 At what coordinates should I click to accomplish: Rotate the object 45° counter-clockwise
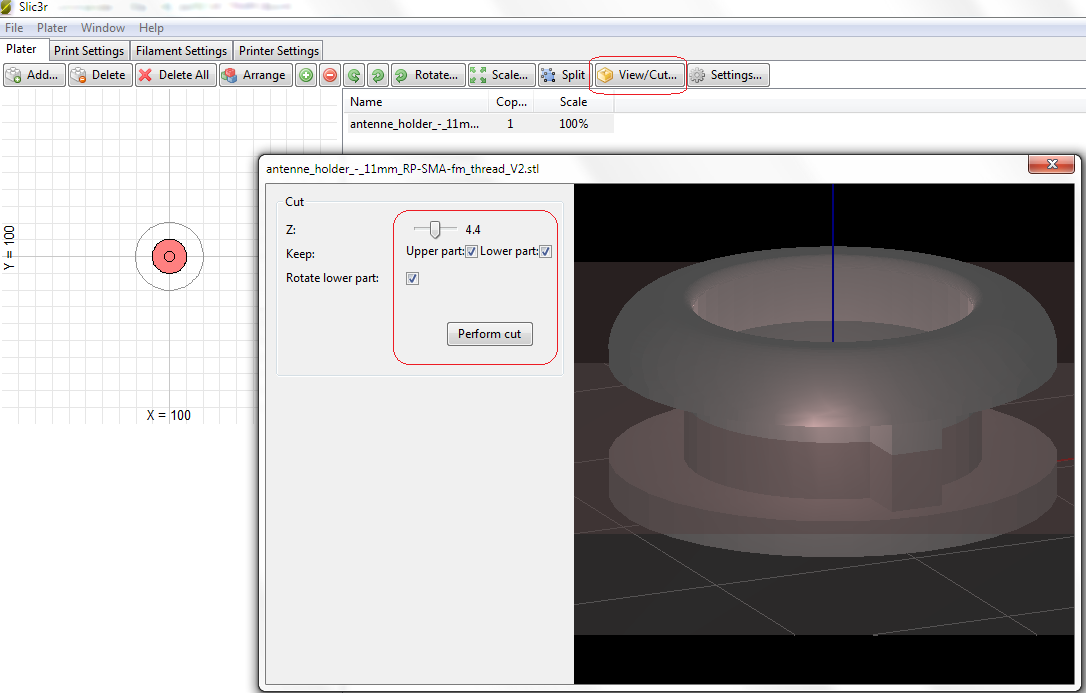pos(353,75)
